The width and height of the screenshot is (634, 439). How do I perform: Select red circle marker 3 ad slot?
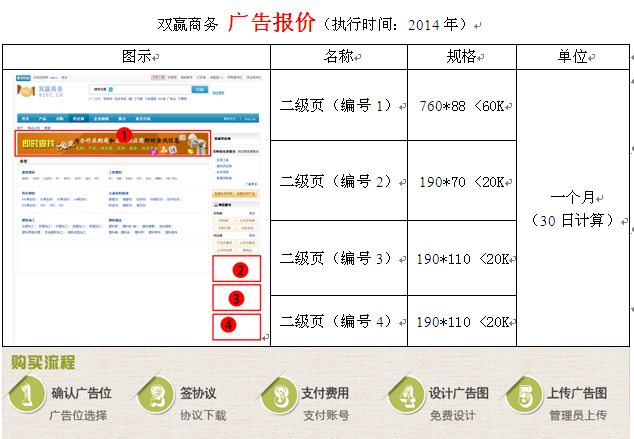(236, 298)
